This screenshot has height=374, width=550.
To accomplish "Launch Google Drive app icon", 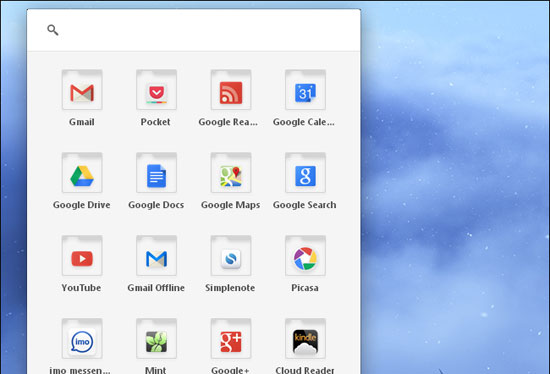I will tap(82, 173).
